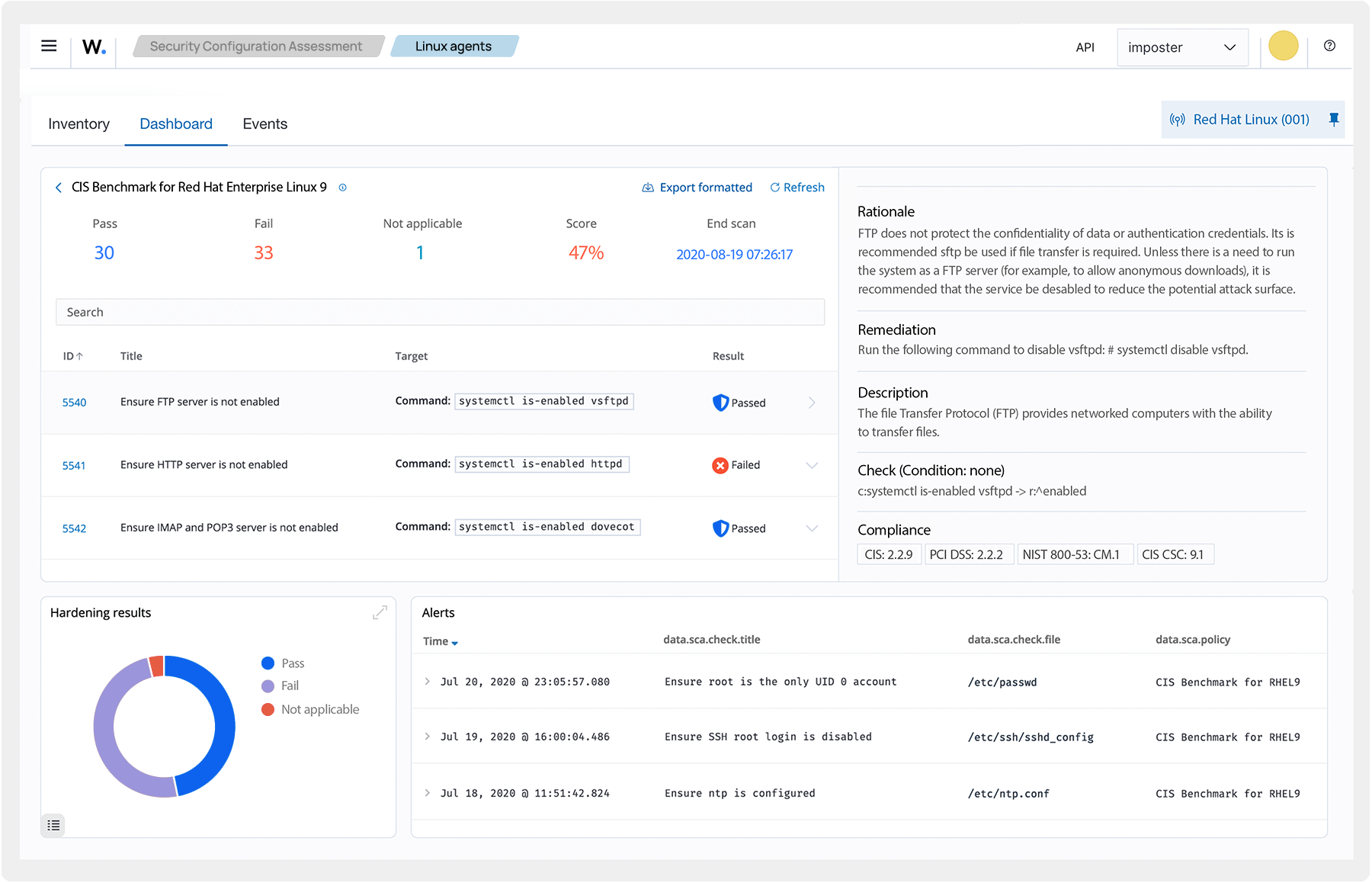Image resolution: width=1372 pixels, height=883 pixels.
Task: Switch to the Inventory tab
Action: coord(79,123)
